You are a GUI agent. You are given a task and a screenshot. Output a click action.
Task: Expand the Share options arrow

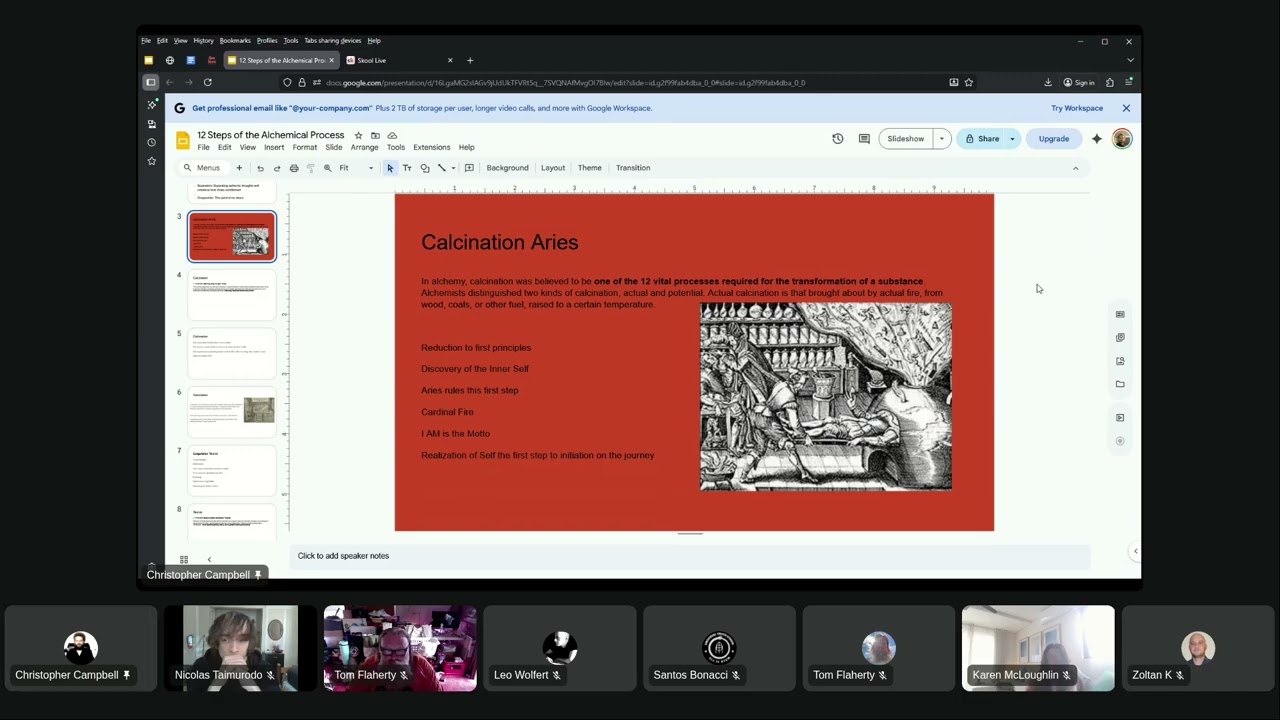click(1012, 139)
